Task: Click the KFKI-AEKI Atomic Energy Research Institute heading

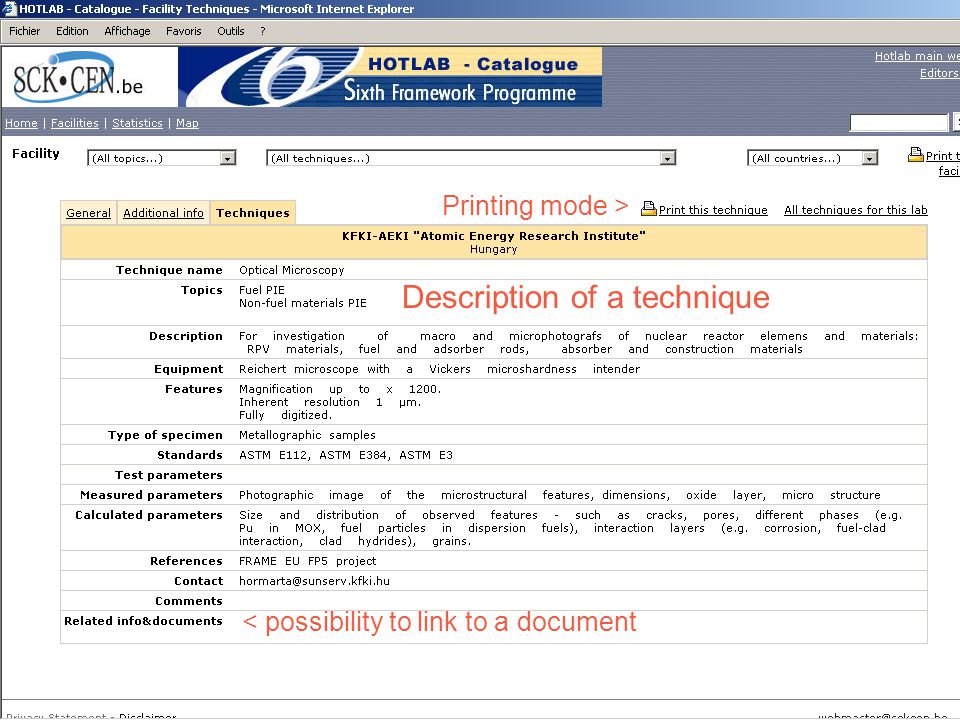Action: (493, 236)
